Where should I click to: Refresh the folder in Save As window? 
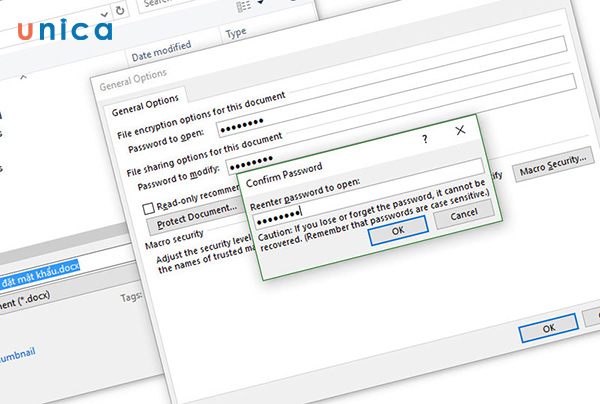tap(120, 10)
